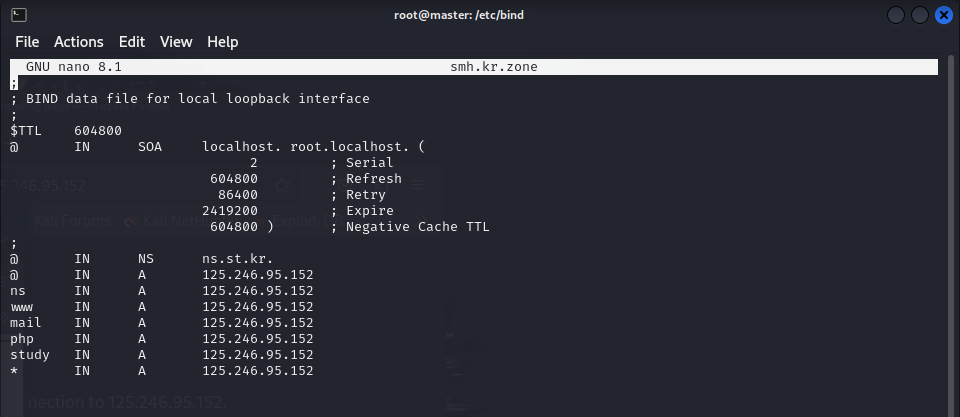
Task: Click the wildcard asterisk record name
Action: pos(14,370)
